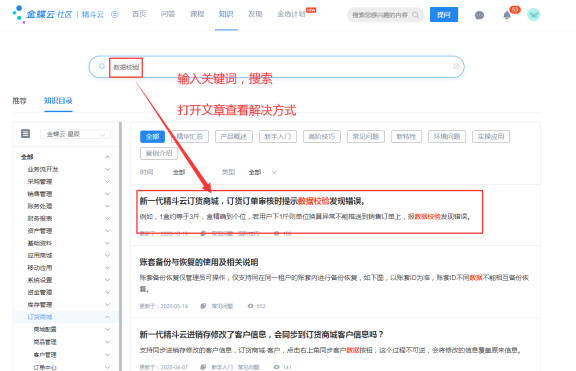Click the tag icon on 账套备份 article
The height and width of the screenshot is (371, 576).
tap(203, 306)
